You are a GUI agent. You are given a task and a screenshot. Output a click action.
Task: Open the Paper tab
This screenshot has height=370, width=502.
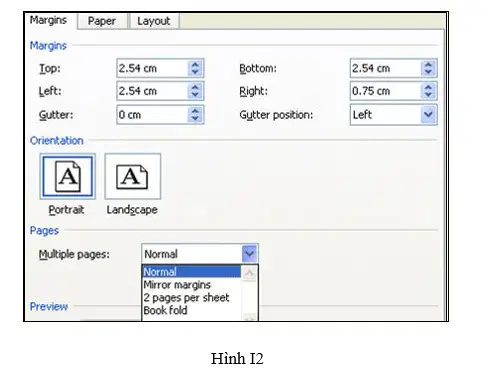click(x=102, y=21)
